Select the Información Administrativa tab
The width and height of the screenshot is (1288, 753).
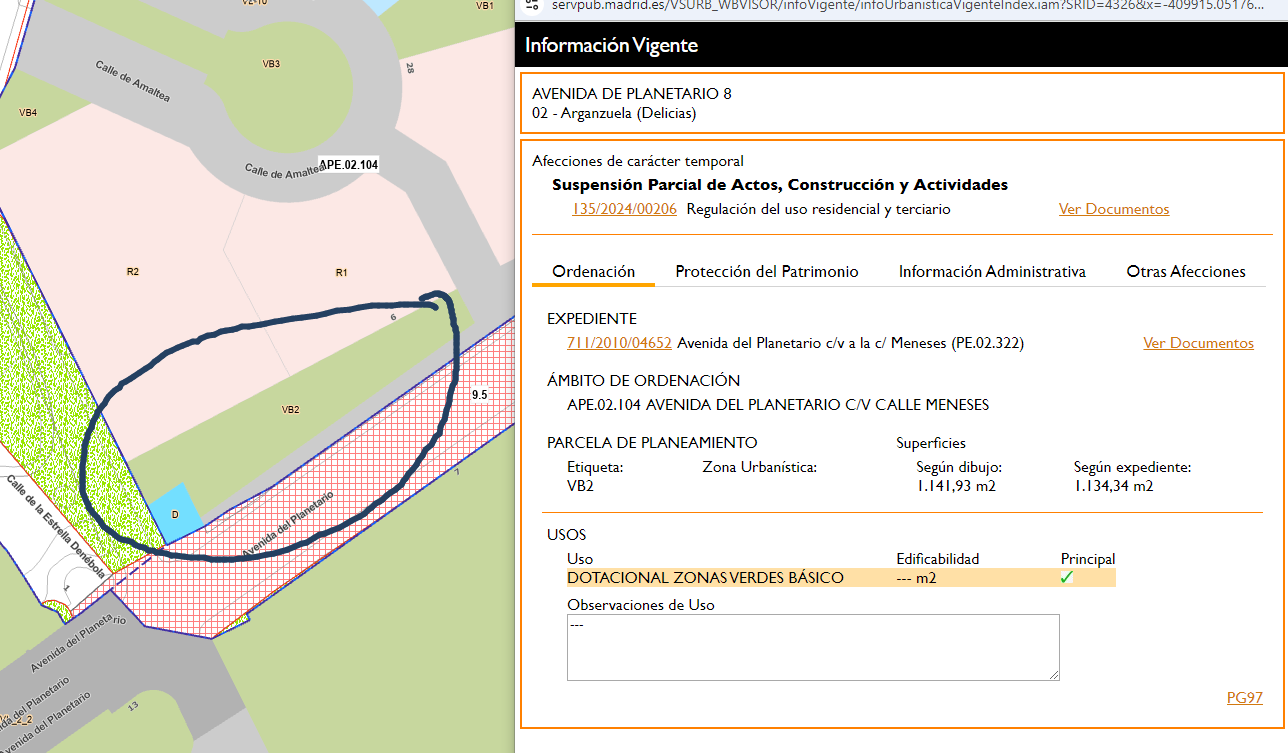tap(991, 271)
